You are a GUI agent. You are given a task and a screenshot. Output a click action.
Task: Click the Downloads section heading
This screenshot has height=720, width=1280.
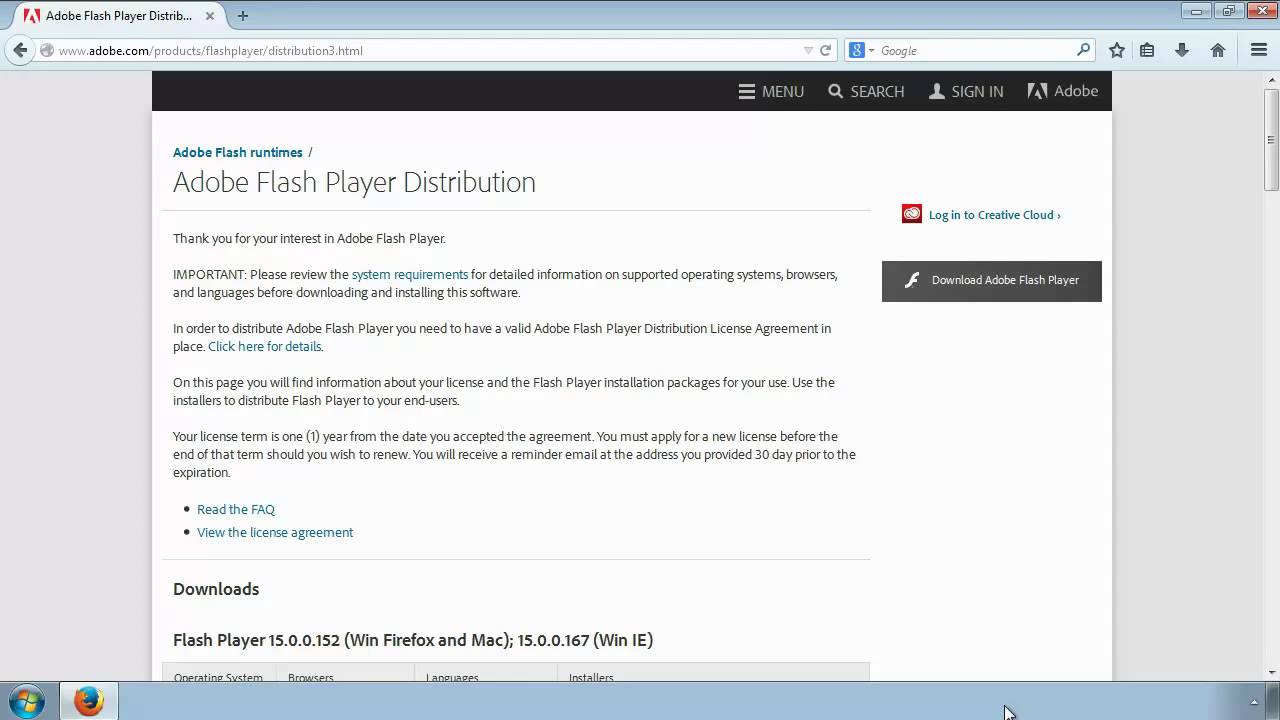click(216, 589)
